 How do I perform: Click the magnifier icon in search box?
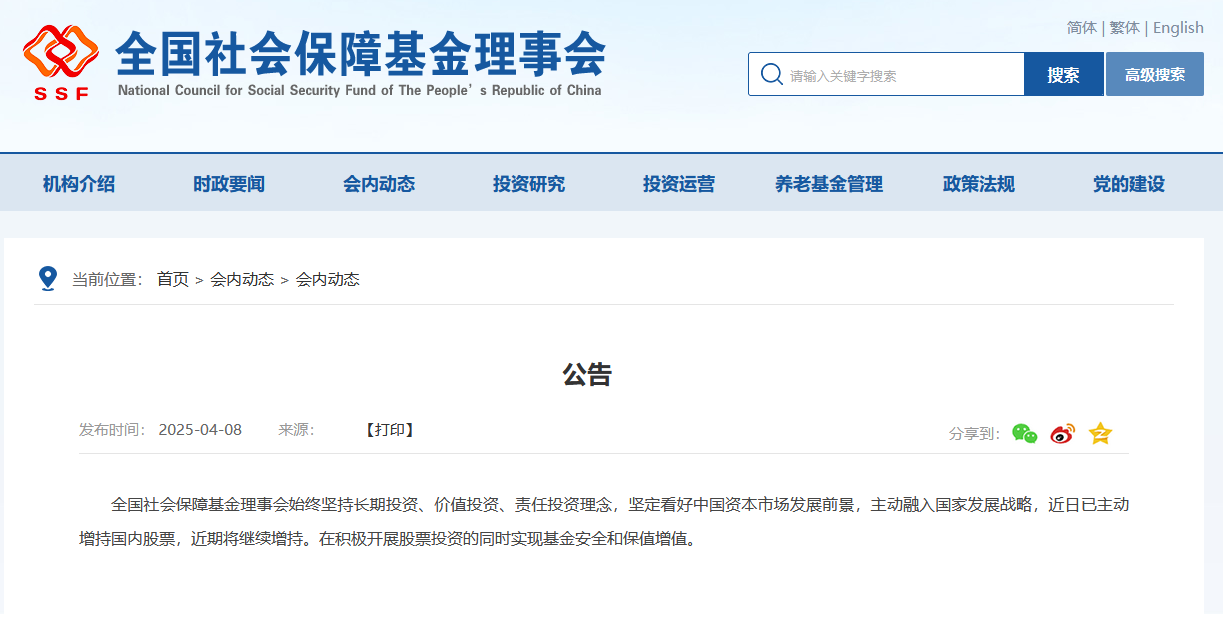point(771,75)
